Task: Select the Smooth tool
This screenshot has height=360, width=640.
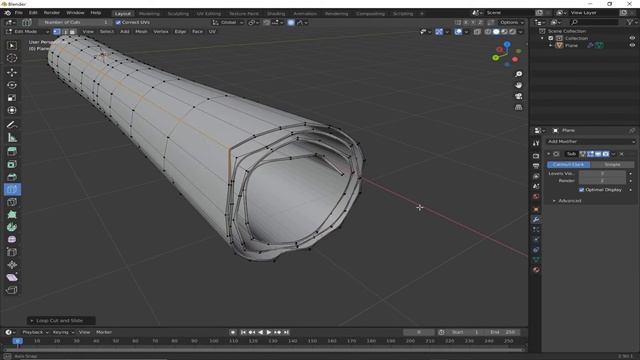Action: pyautogui.click(x=12, y=240)
